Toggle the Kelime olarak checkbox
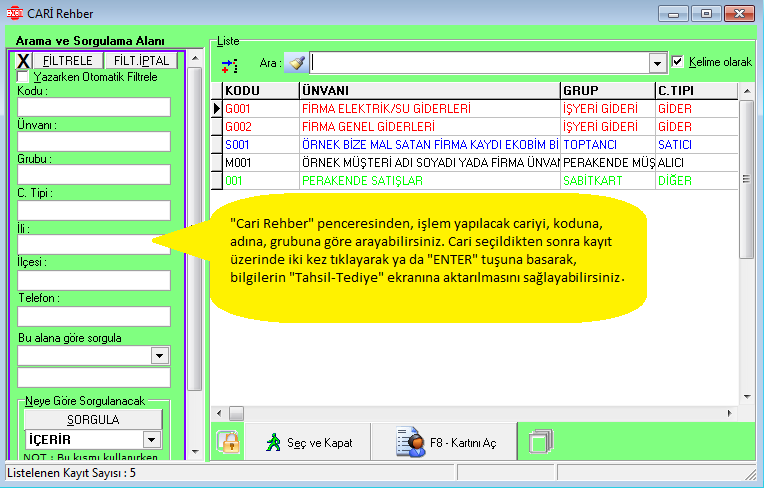The width and height of the screenshot is (764, 488). coord(677,62)
